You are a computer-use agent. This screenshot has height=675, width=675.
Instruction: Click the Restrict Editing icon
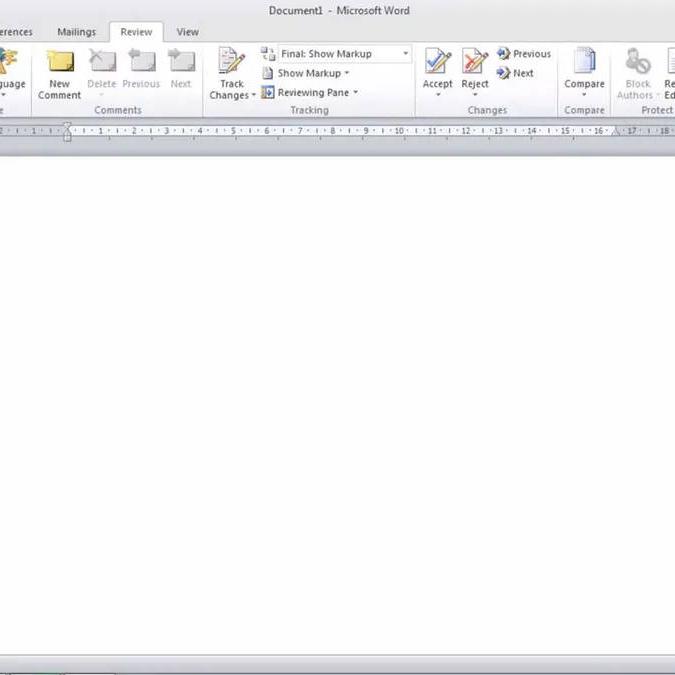click(671, 61)
